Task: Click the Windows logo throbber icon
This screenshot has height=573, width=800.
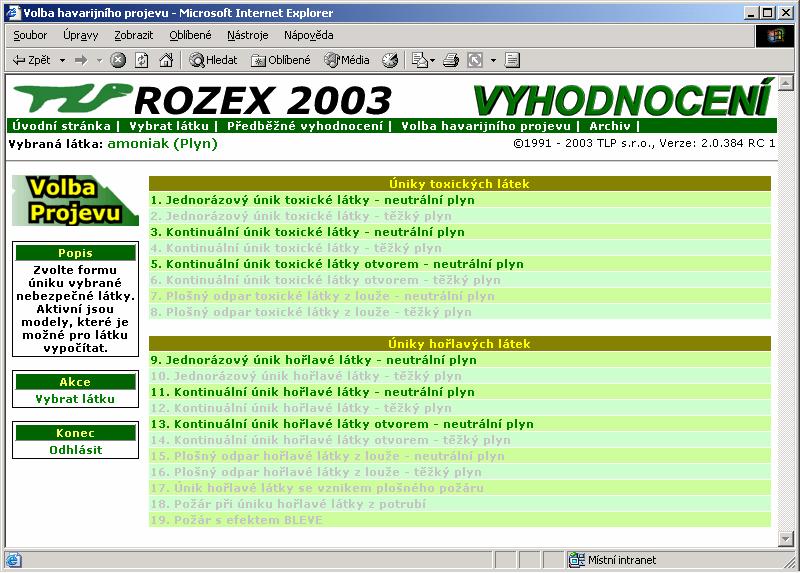Action: [x=774, y=36]
